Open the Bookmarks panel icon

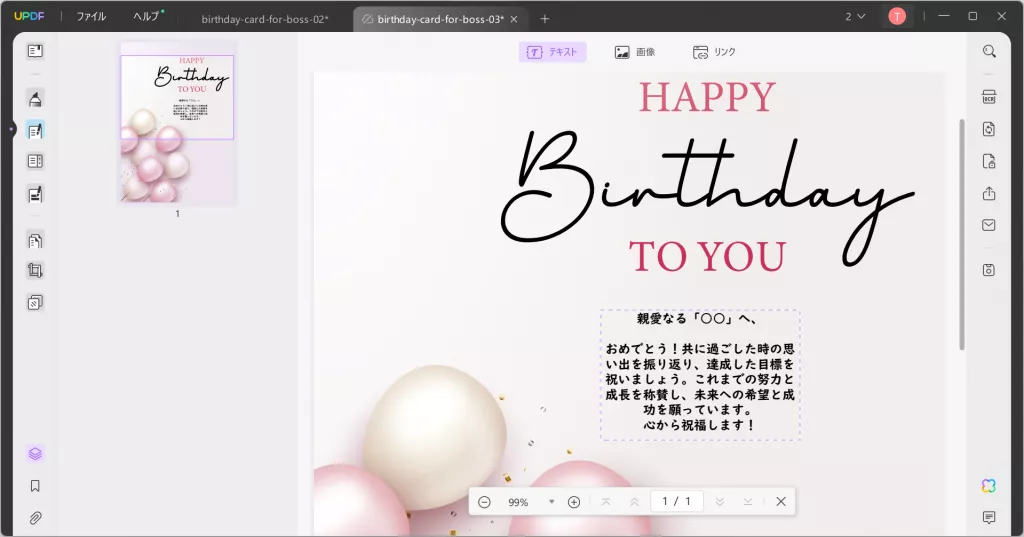point(35,485)
